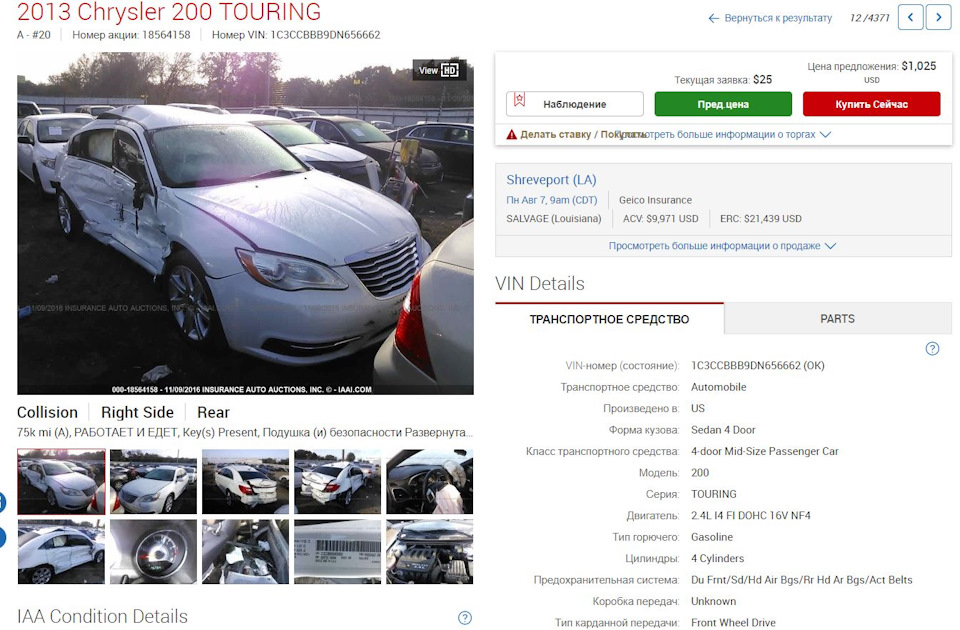Select the odometer gauge thumbnail

154,552
